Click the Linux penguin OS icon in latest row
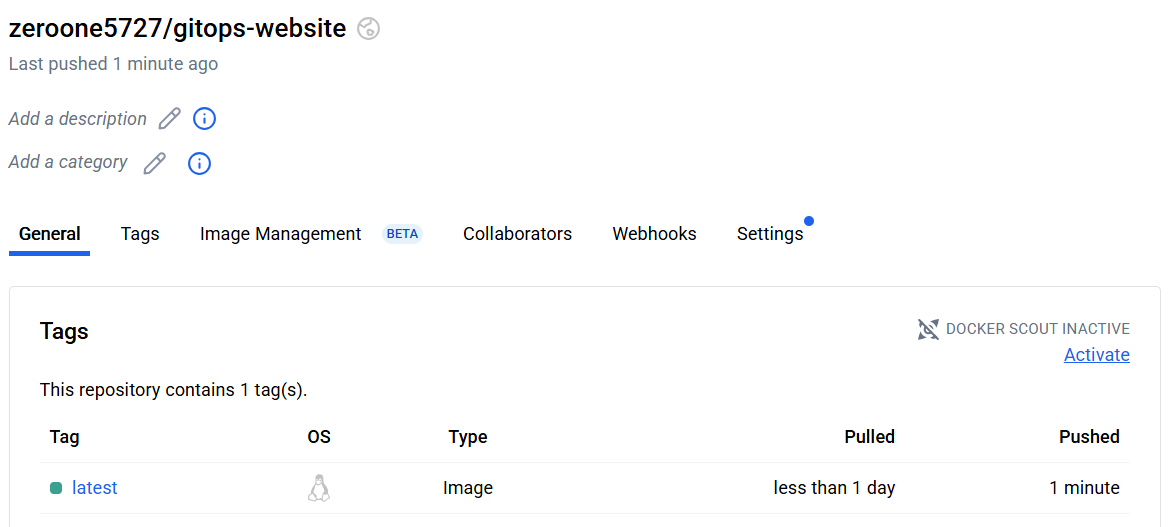This screenshot has width=1172, height=527. click(319, 488)
